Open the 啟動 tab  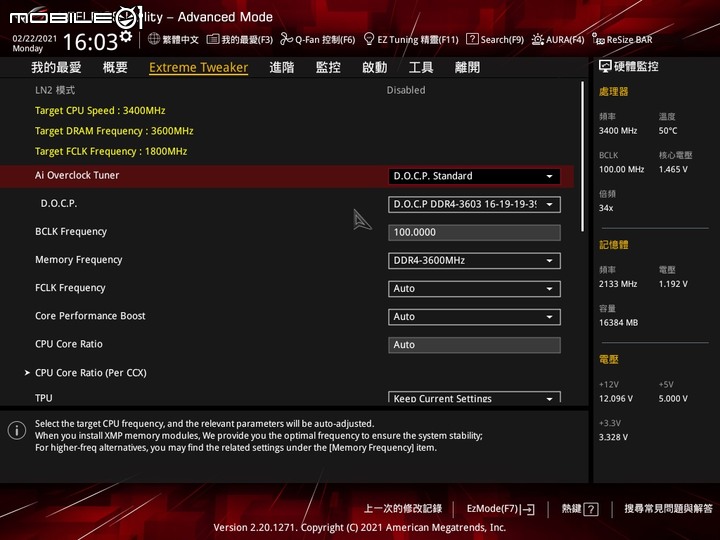click(375, 68)
